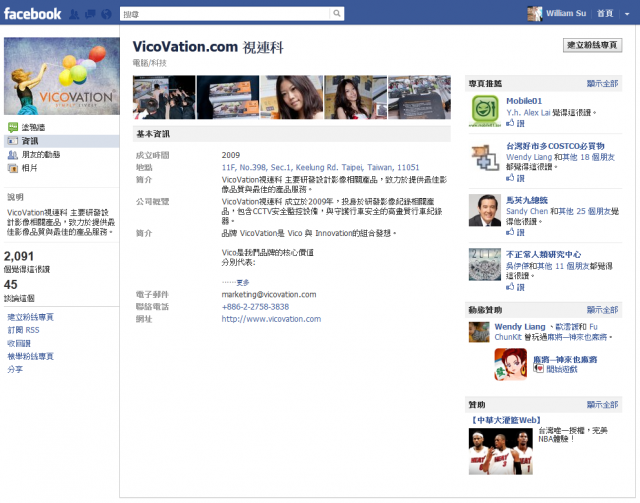Click William Su profile picture icon
The height and width of the screenshot is (503, 640).
[x=535, y=13]
